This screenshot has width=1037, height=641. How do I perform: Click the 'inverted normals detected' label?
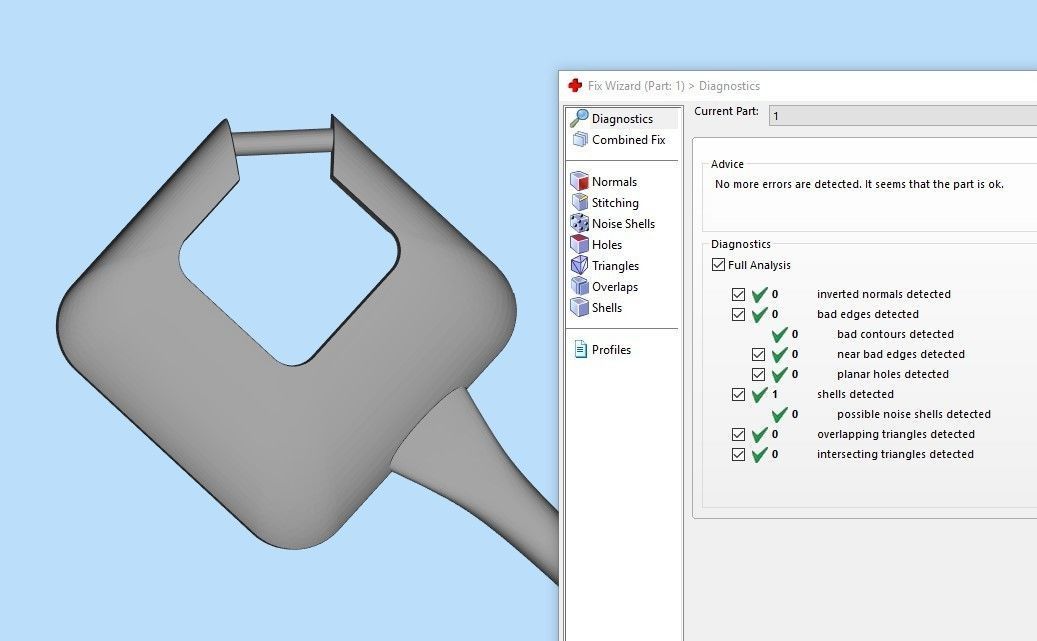click(884, 294)
